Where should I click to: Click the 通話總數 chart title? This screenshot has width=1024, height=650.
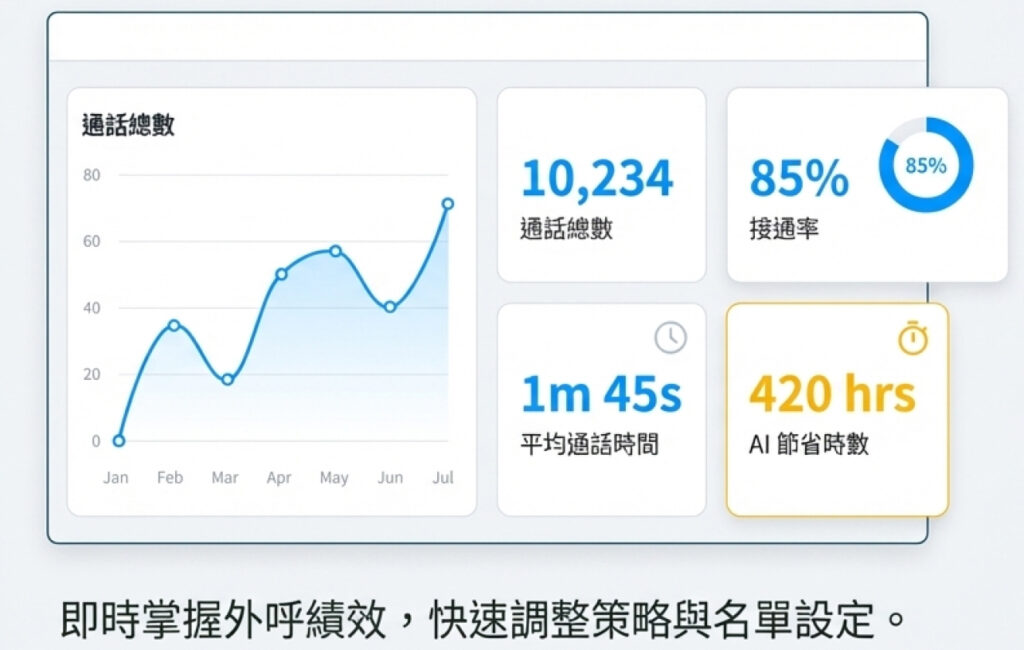128,125
